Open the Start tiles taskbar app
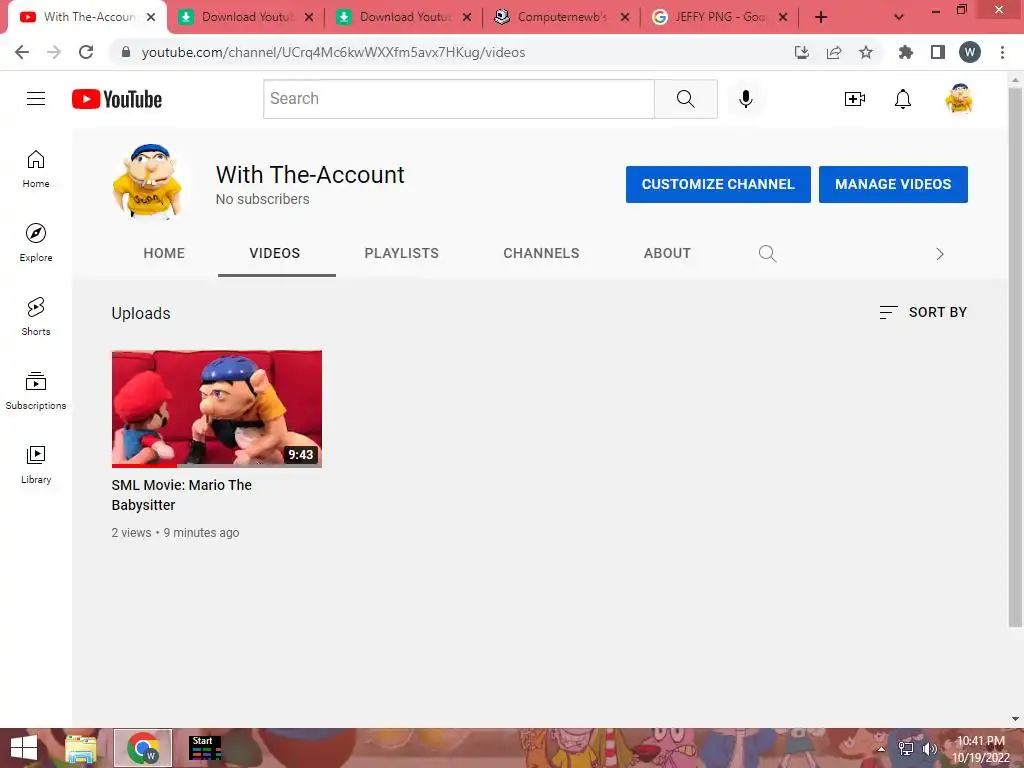Image resolution: width=1024 pixels, height=768 pixels. (x=204, y=748)
